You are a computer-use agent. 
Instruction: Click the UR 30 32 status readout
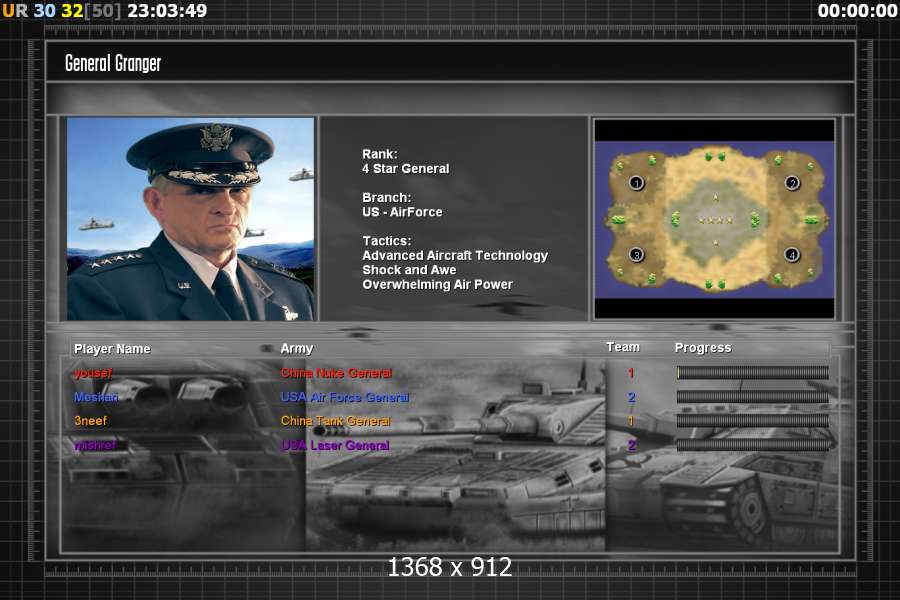[61, 10]
